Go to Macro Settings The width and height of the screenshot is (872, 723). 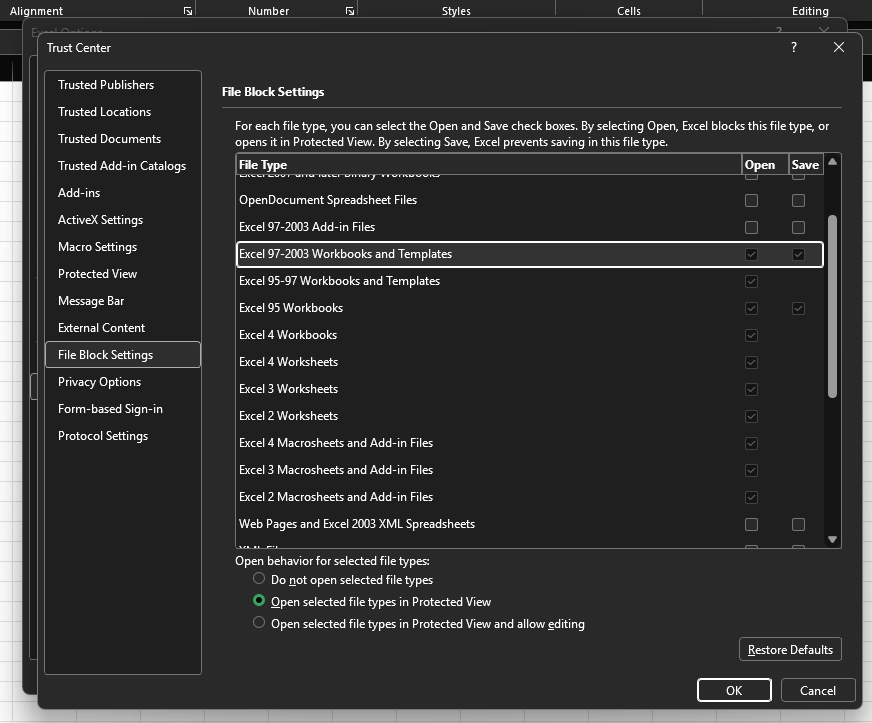123,246
